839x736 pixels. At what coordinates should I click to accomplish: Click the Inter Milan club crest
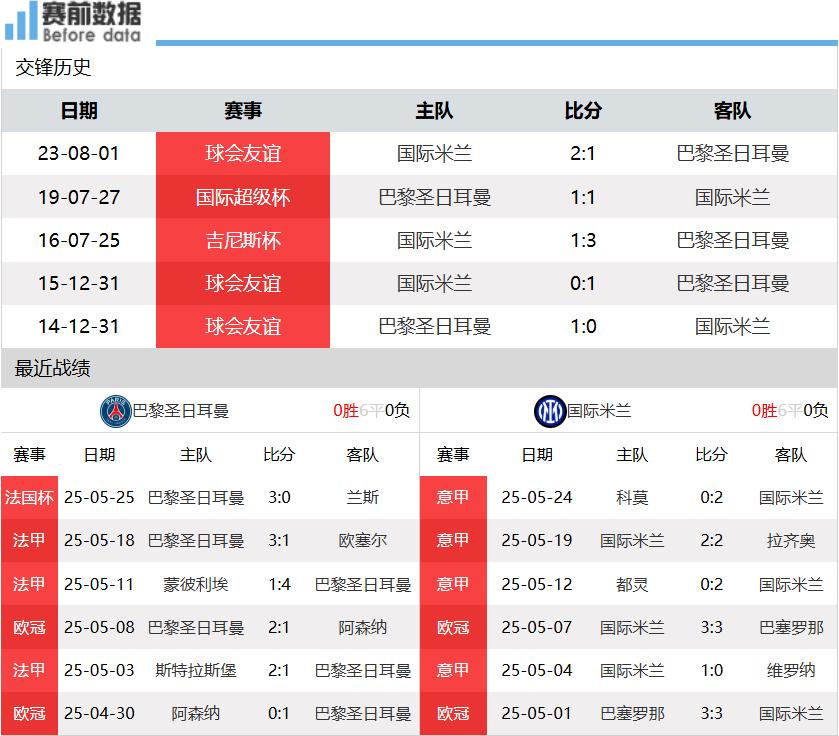(550, 411)
